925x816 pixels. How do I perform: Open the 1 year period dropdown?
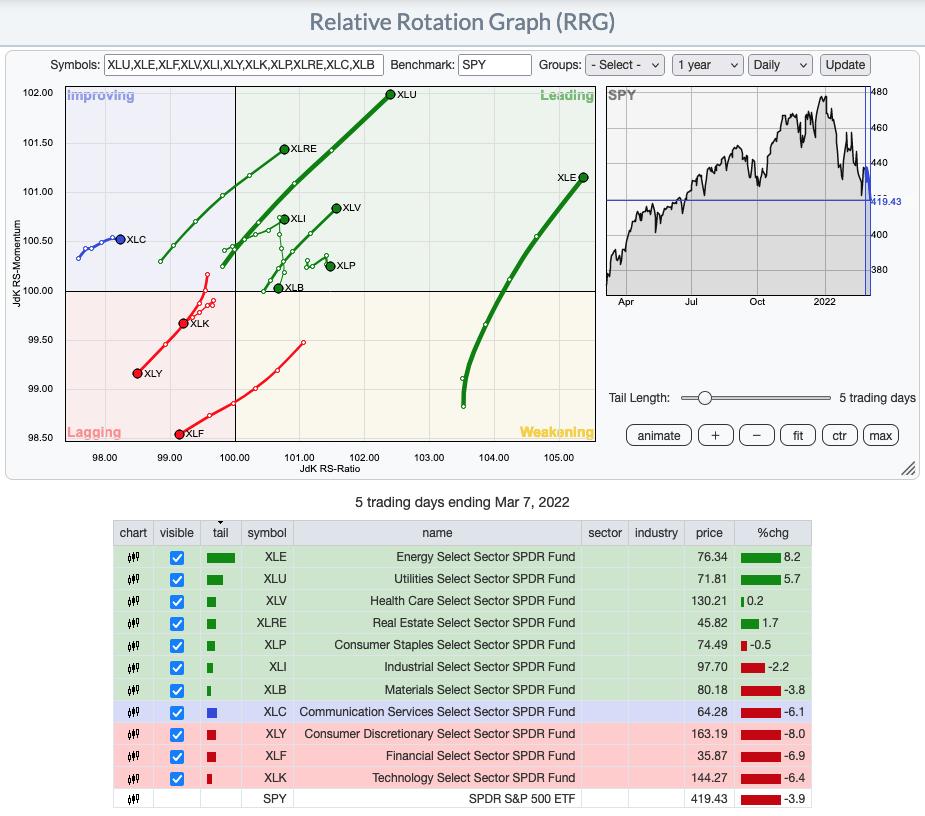707,65
